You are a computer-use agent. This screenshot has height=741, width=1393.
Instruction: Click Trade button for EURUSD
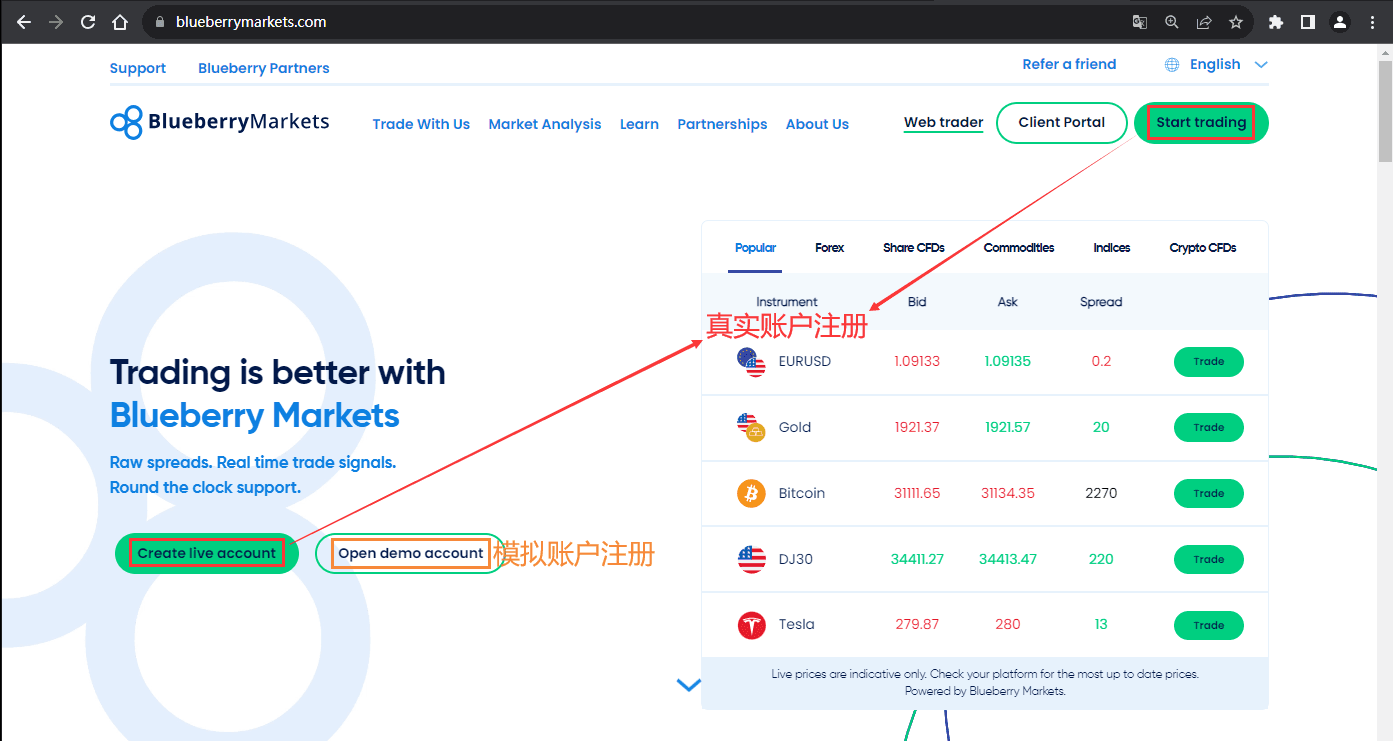(1208, 362)
